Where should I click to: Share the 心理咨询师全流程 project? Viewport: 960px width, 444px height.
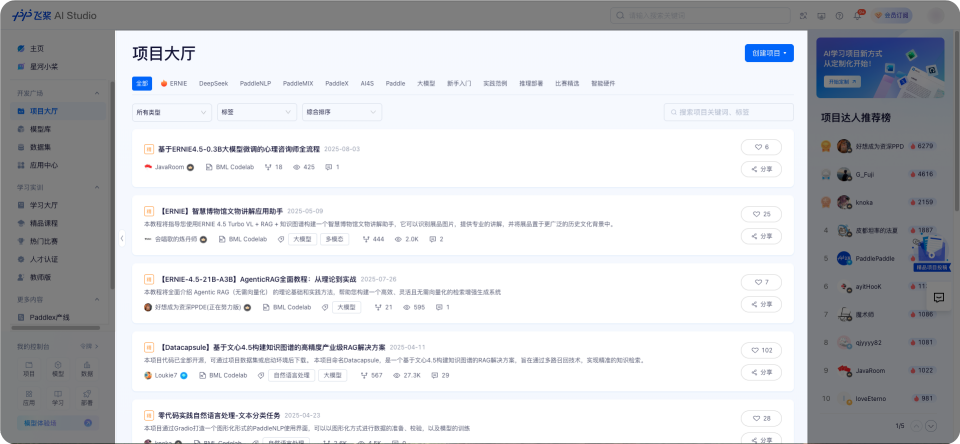(x=761, y=169)
